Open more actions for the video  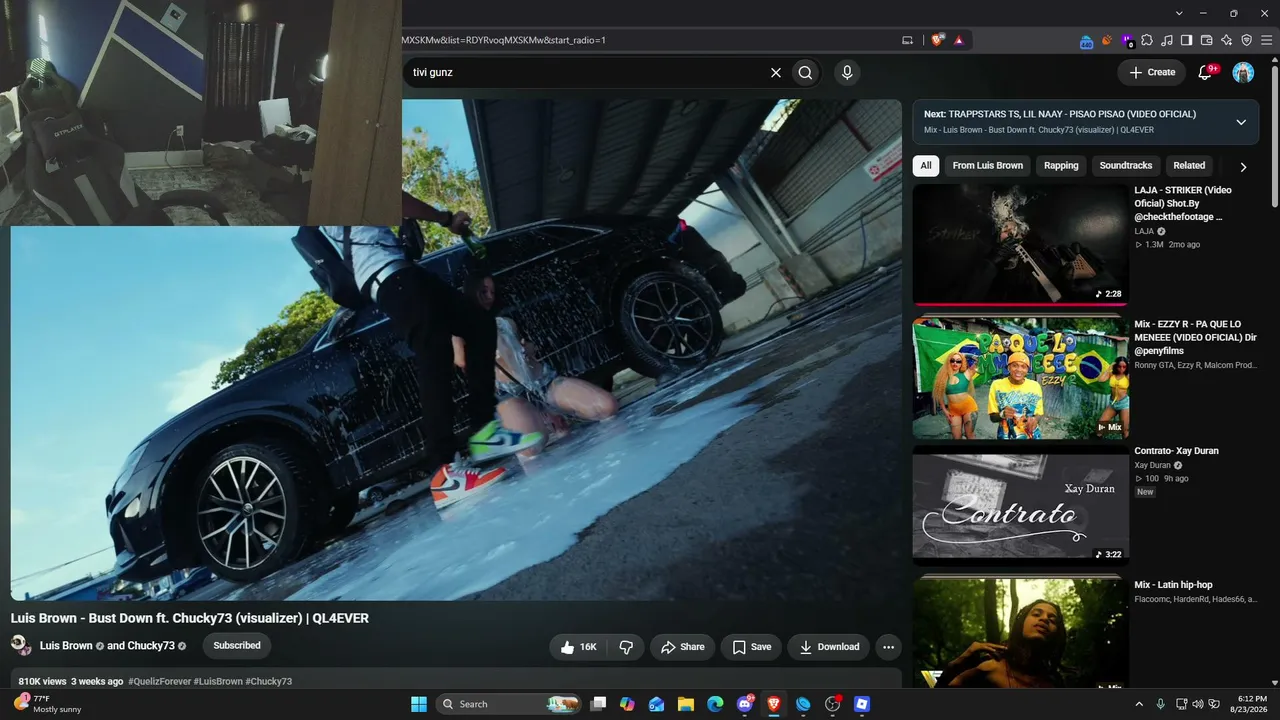coord(888,647)
